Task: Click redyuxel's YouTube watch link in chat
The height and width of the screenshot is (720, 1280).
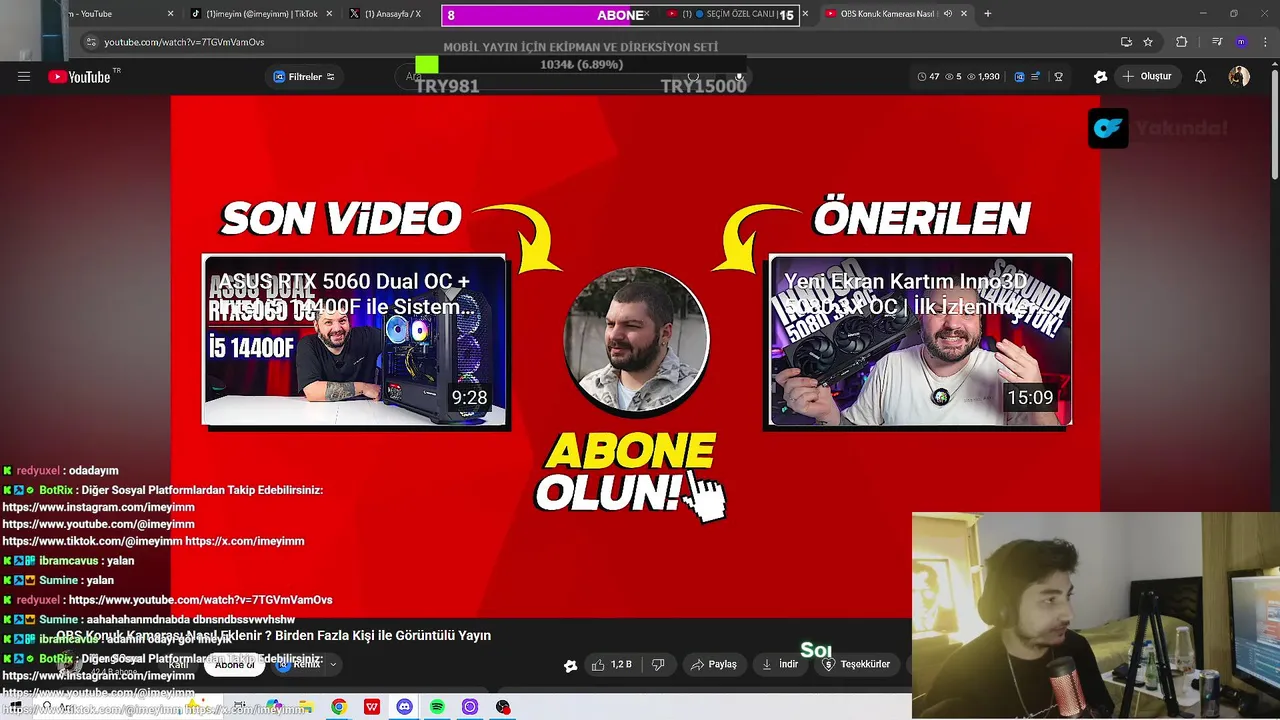Action: (x=200, y=600)
